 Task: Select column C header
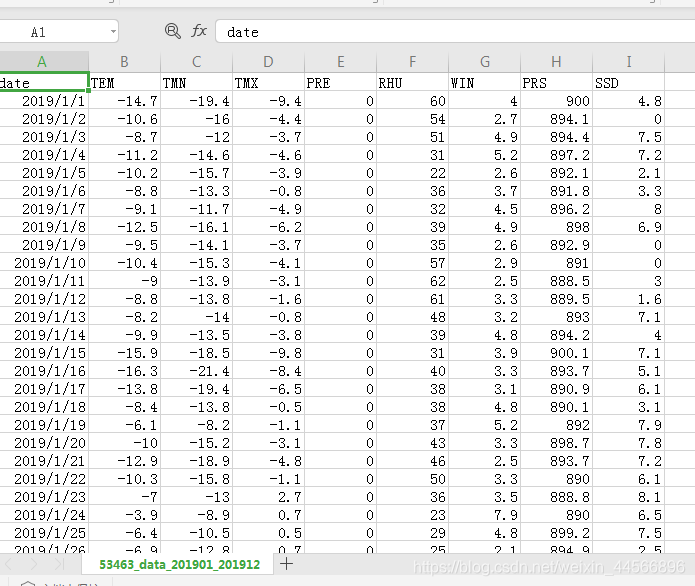click(196, 61)
